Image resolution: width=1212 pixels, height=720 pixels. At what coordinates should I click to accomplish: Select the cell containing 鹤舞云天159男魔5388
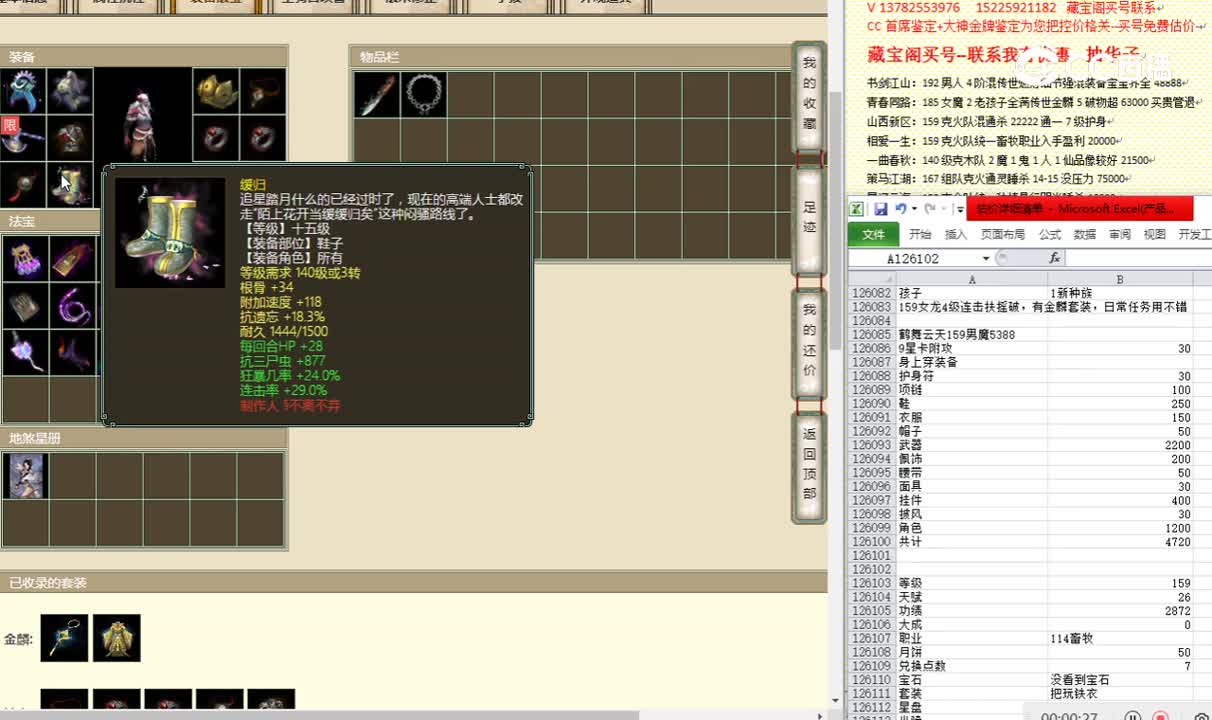972,335
